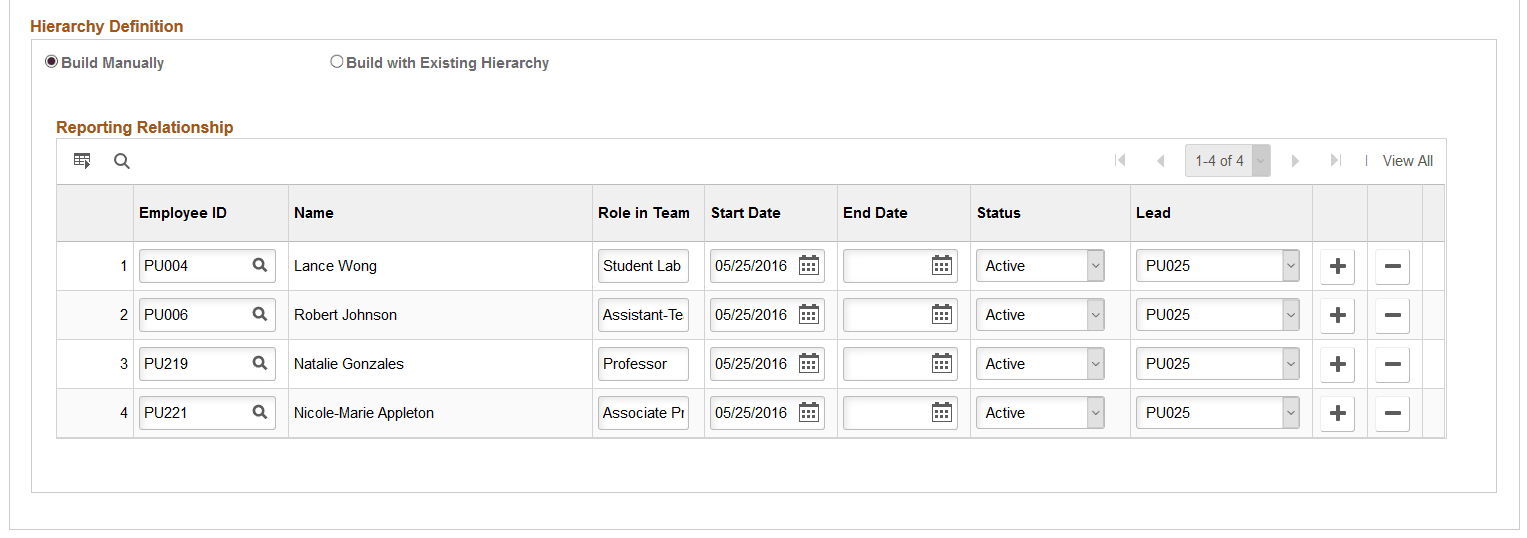Open End Date calendar for Robert Johnson
1527x538 pixels.
[941, 315]
